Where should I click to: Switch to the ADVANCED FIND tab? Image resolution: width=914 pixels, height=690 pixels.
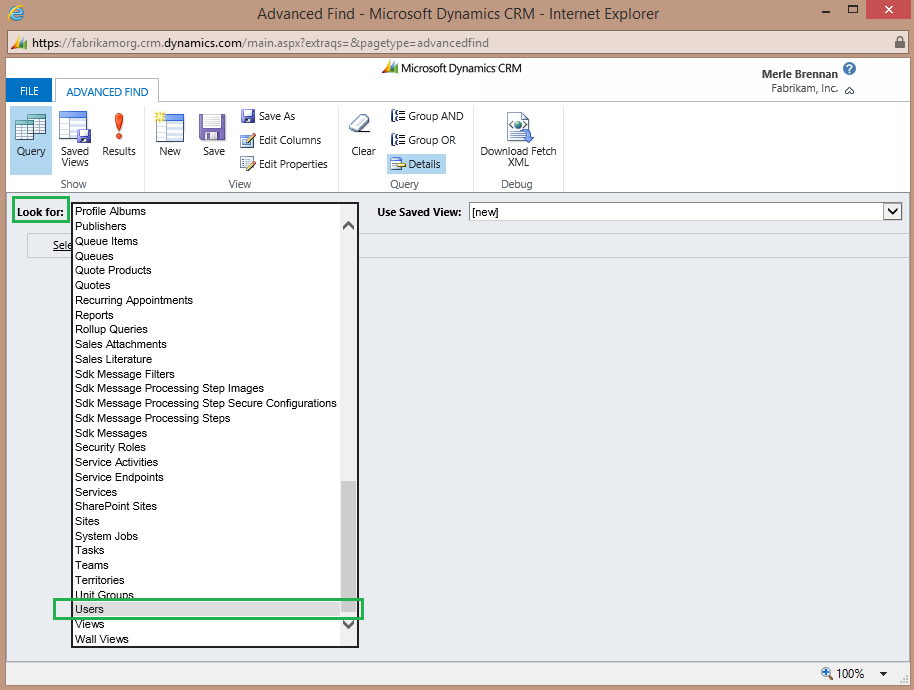(107, 92)
